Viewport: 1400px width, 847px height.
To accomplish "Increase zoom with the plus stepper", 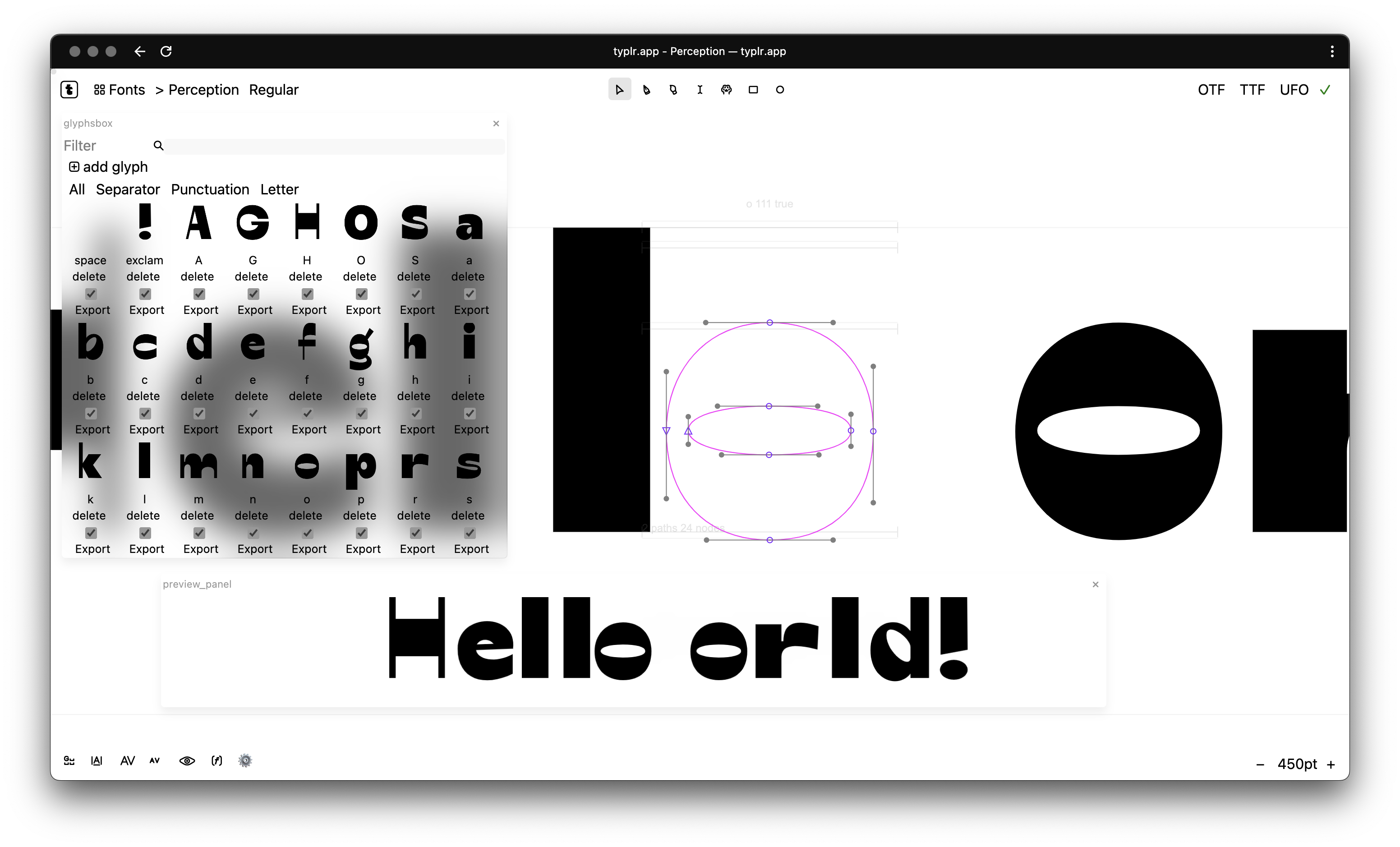I will click(x=1331, y=764).
